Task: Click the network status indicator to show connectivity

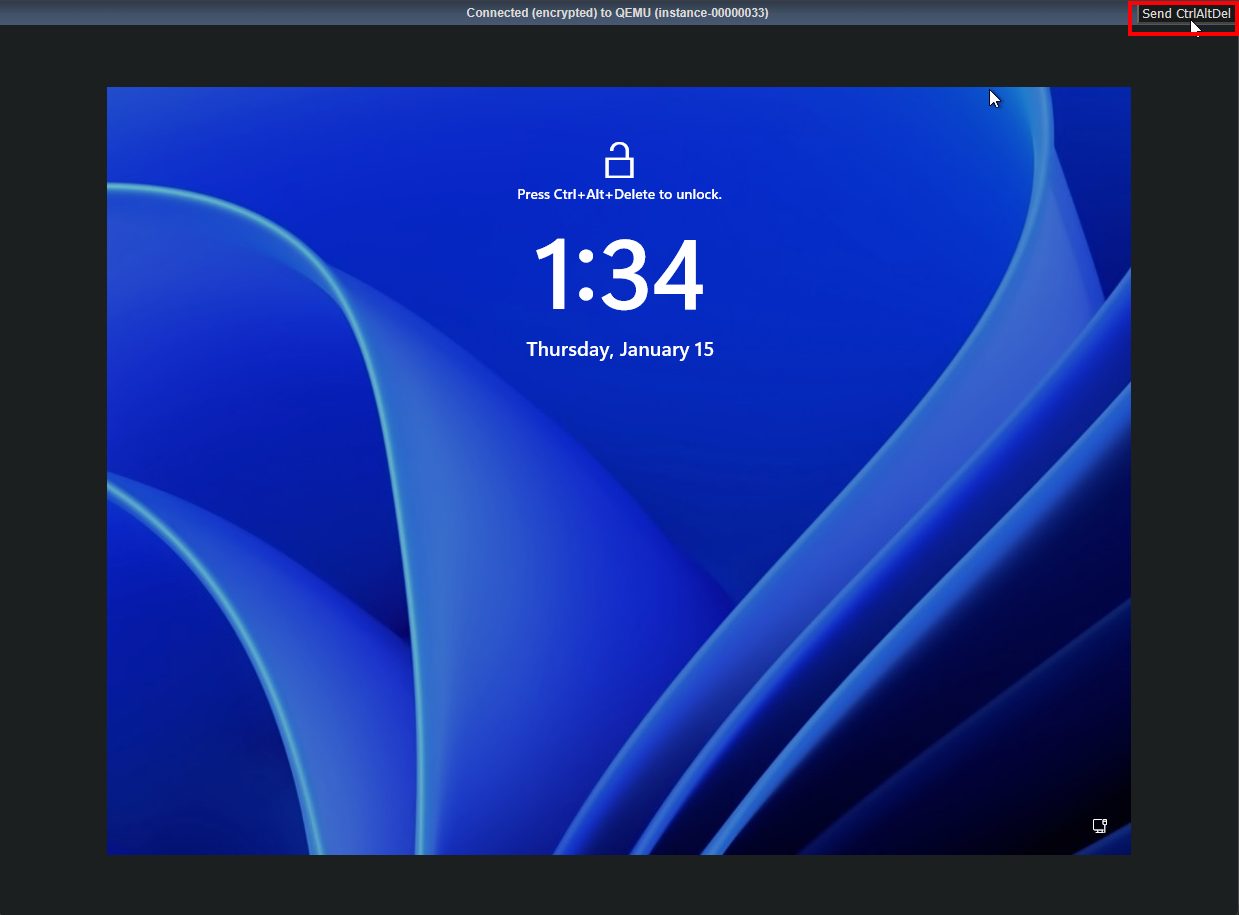Action: click(x=1099, y=825)
